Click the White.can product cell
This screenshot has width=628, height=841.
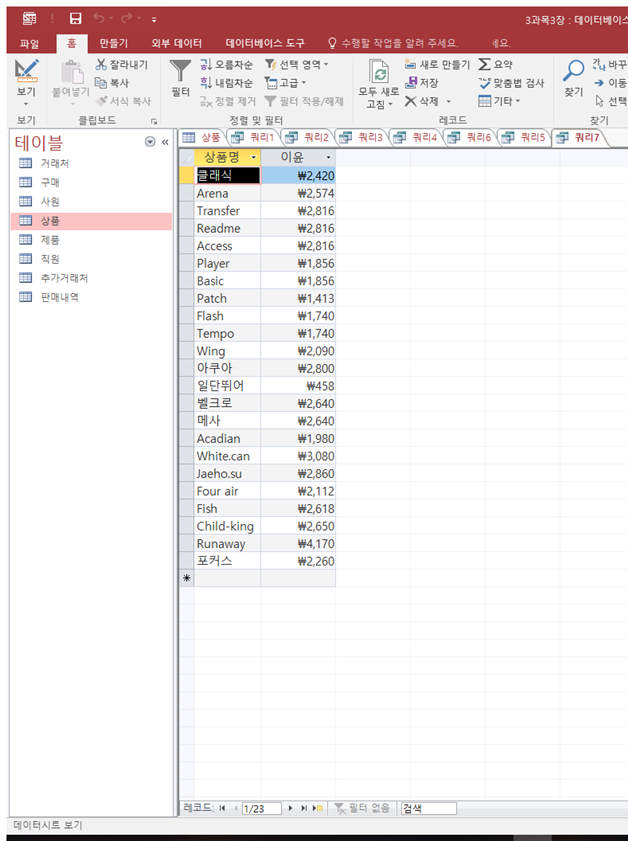tap(227, 456)
